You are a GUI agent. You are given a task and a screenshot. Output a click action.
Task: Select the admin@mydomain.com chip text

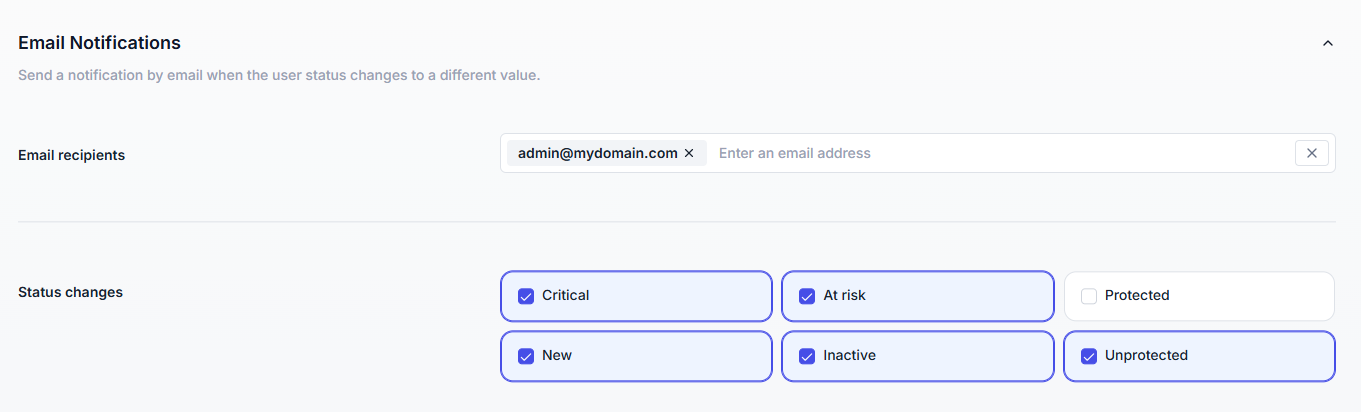[598, 153]
